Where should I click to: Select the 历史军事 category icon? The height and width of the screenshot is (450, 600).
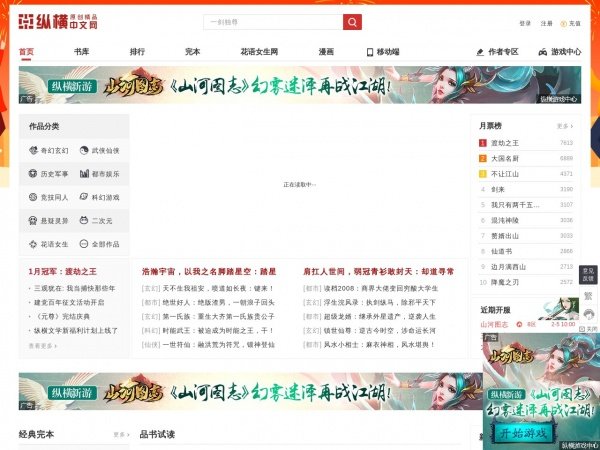[33, 174]
